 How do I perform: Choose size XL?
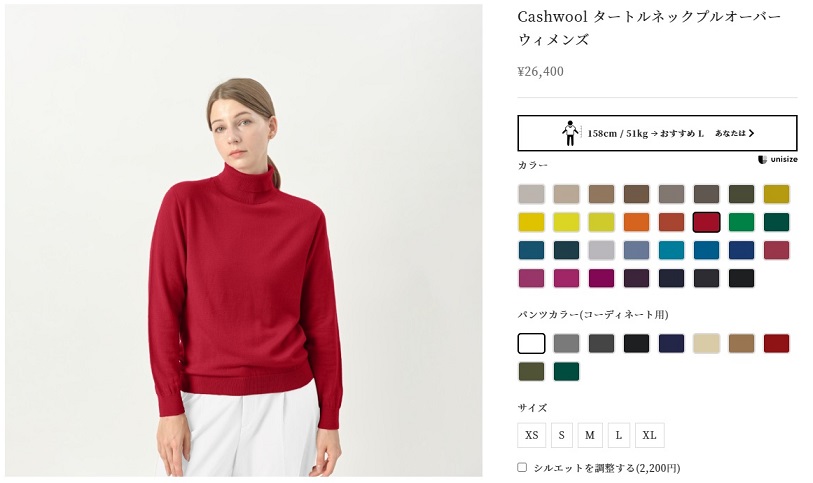[x=650, y=435]
